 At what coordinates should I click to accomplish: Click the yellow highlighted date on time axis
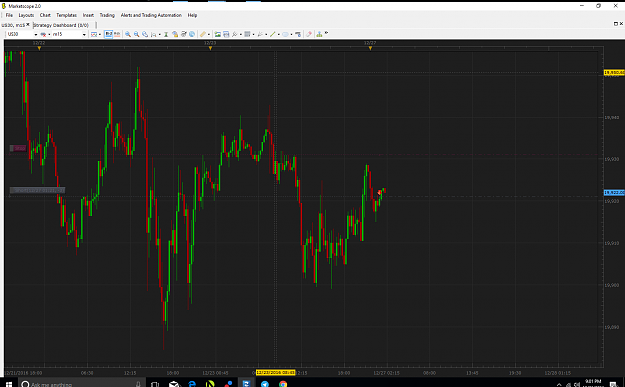coord(275,373)
